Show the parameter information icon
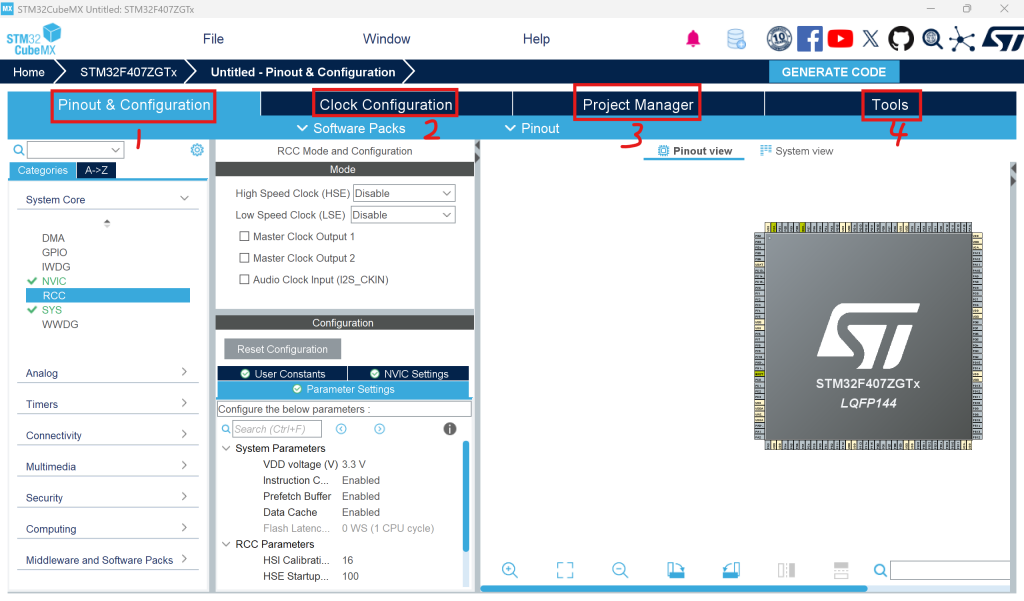Viewport: 1024px width, 601px height. point(450,429)
